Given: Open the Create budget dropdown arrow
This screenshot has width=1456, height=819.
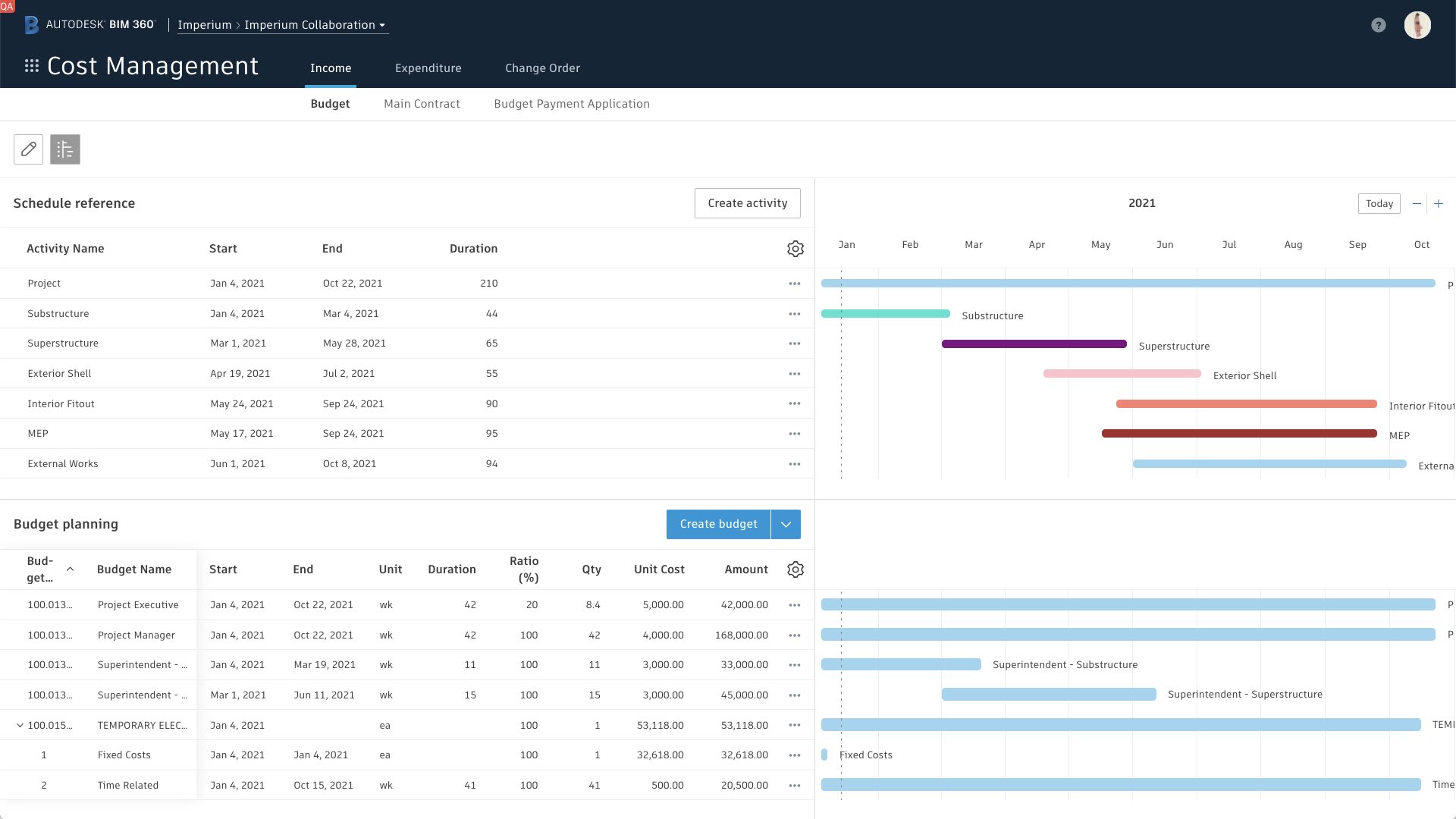Looking at the screenshot, I should pyautogui.click(x=786, y=524).
